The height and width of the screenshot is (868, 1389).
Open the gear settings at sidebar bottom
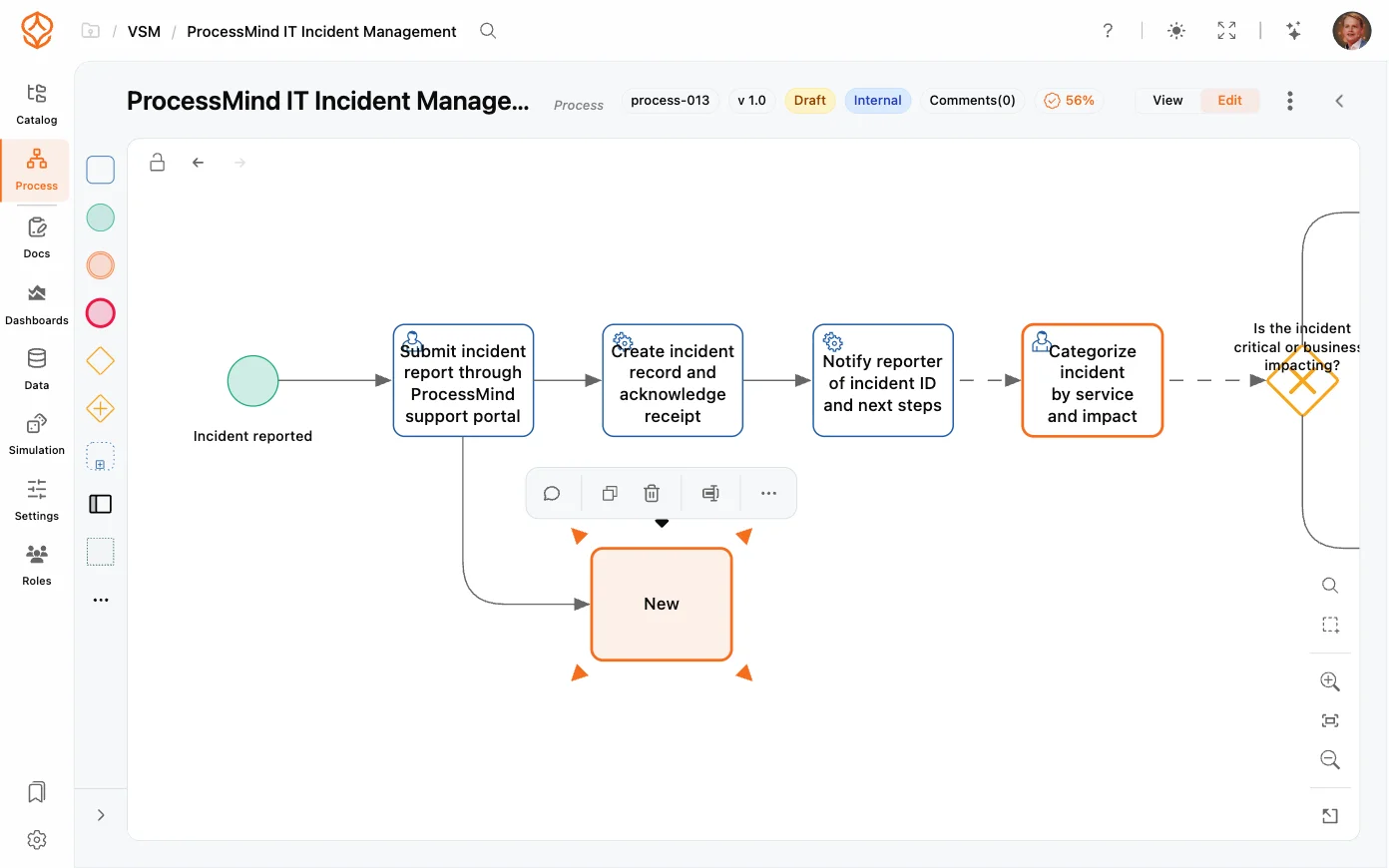(x=37, y=840)
